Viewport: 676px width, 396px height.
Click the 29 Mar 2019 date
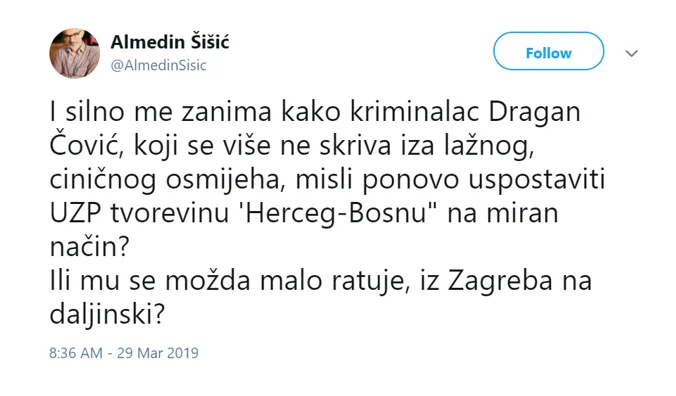point(158,353)
